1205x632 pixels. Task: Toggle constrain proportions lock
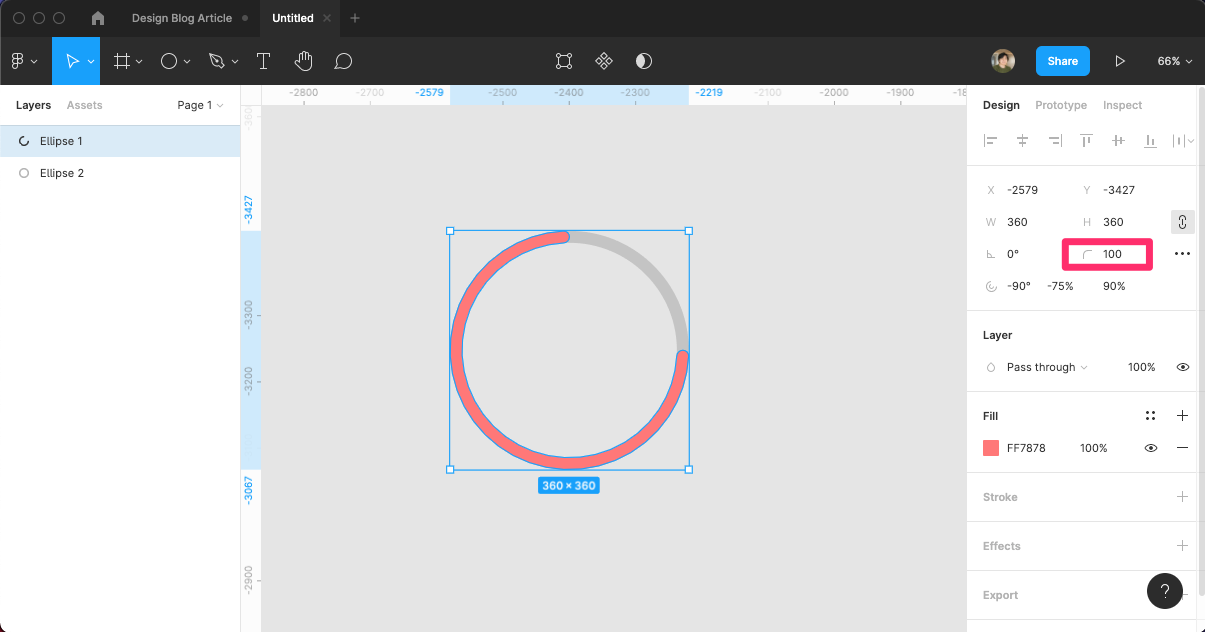pos(1182,222)
